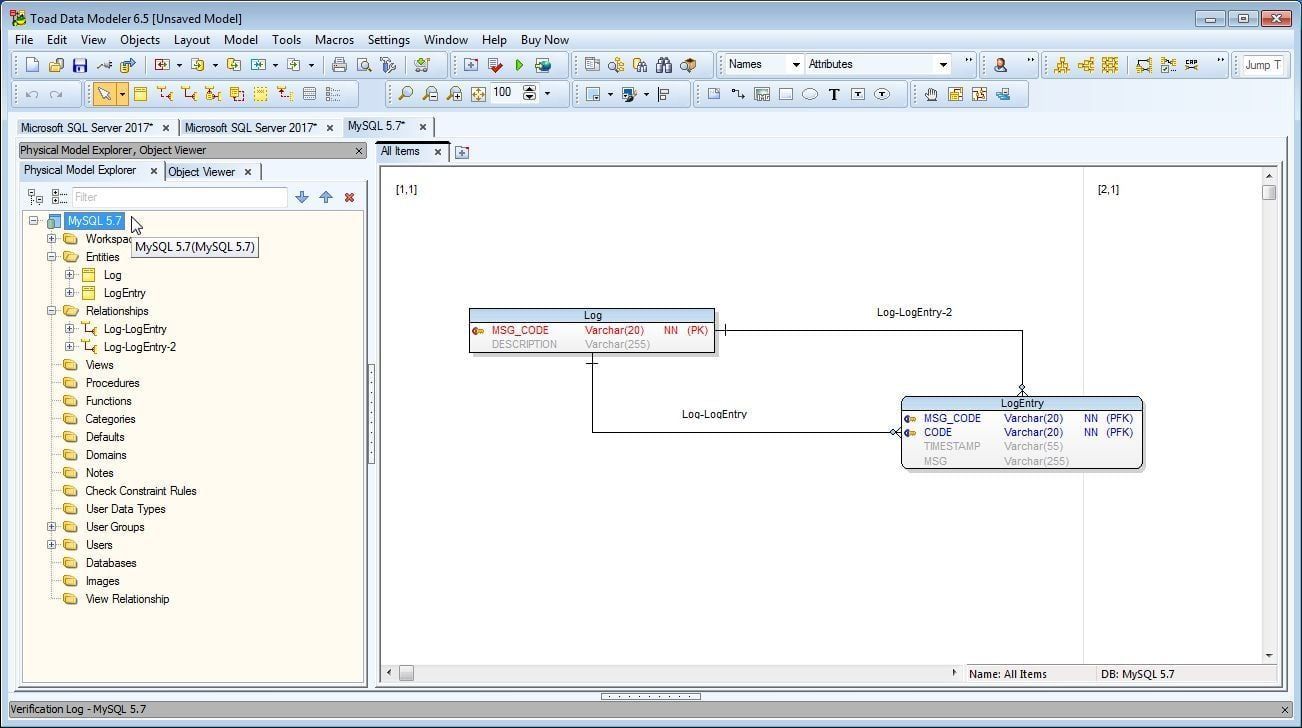Open the Macros menu

334,40
